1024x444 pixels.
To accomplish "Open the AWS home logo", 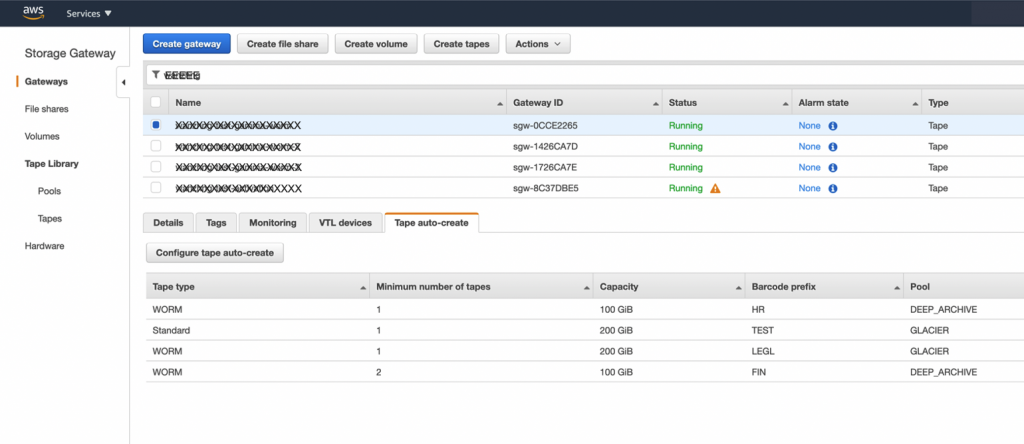I will click(33, 12).
